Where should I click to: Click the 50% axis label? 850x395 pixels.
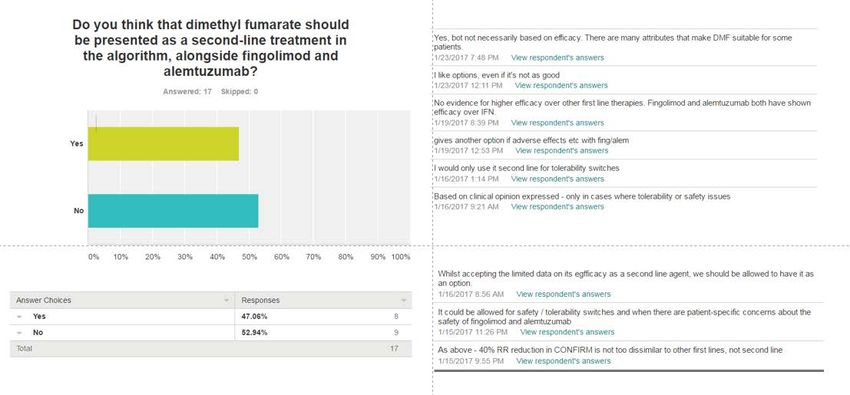(x=249, y=257)
